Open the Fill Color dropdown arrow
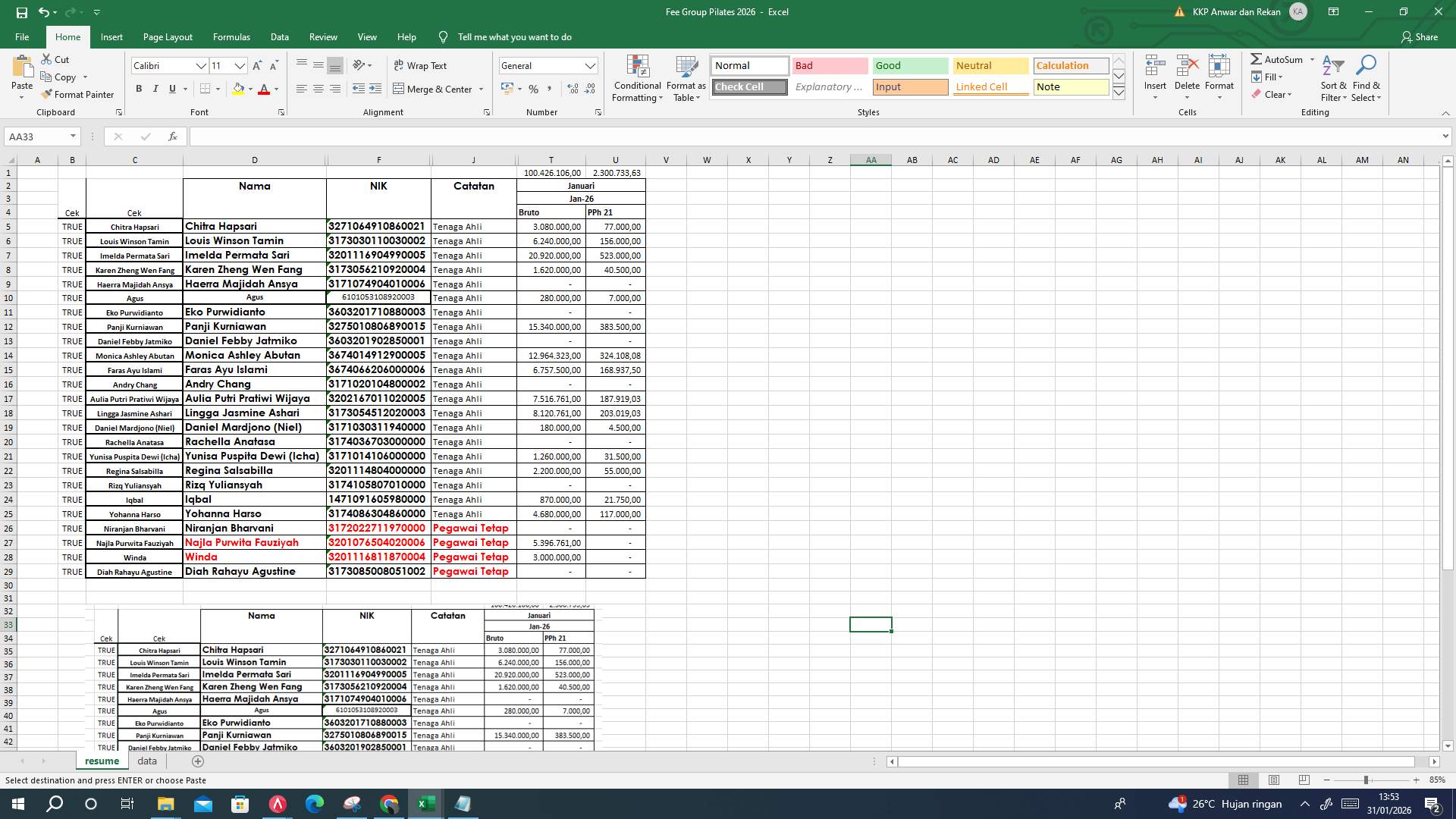 pyautogui.click(x=249, y=89)
